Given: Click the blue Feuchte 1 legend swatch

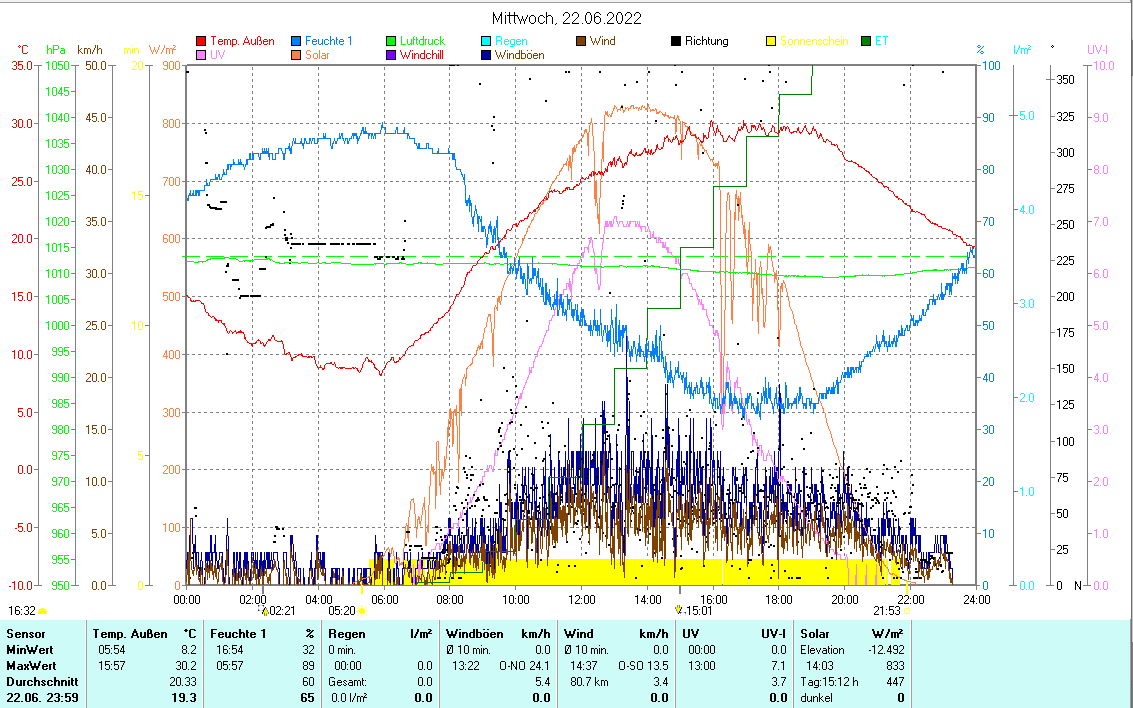Looking at the screenshot, I should 297,41.
